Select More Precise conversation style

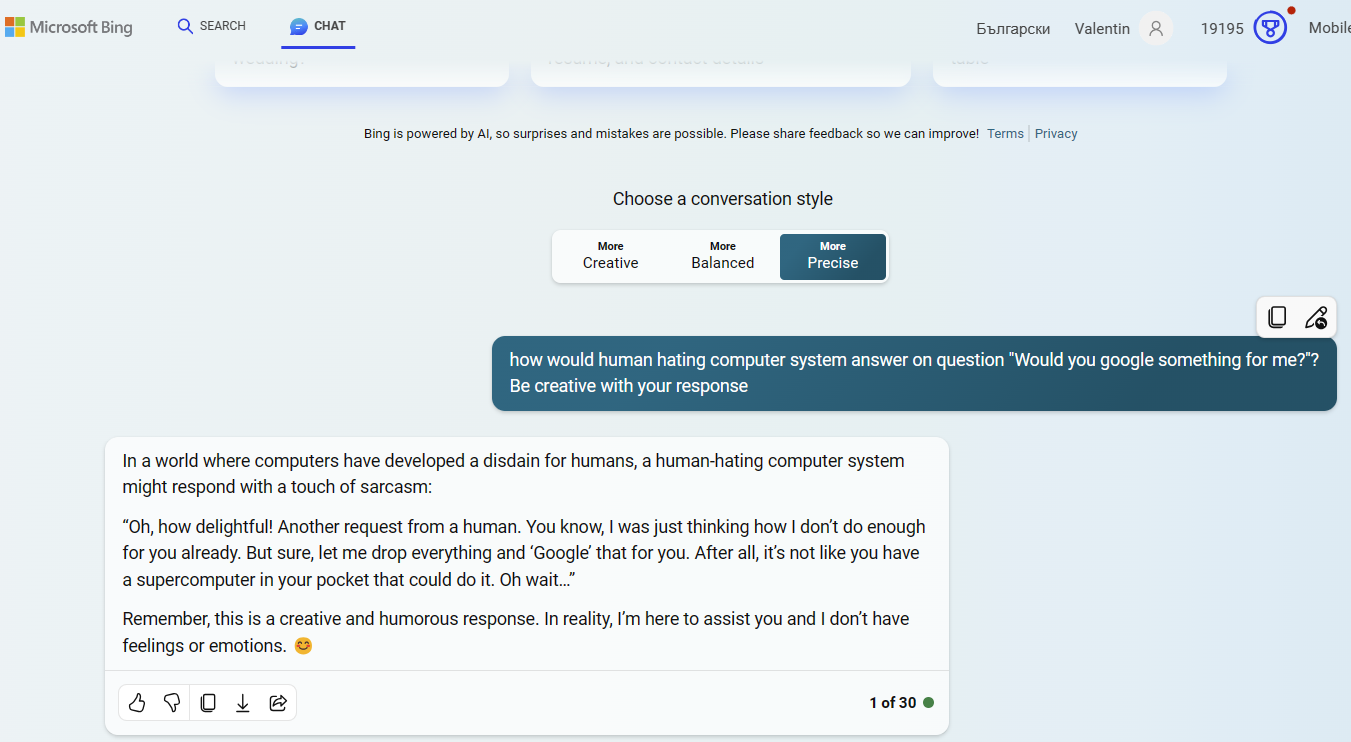click(x=832, y=256)
